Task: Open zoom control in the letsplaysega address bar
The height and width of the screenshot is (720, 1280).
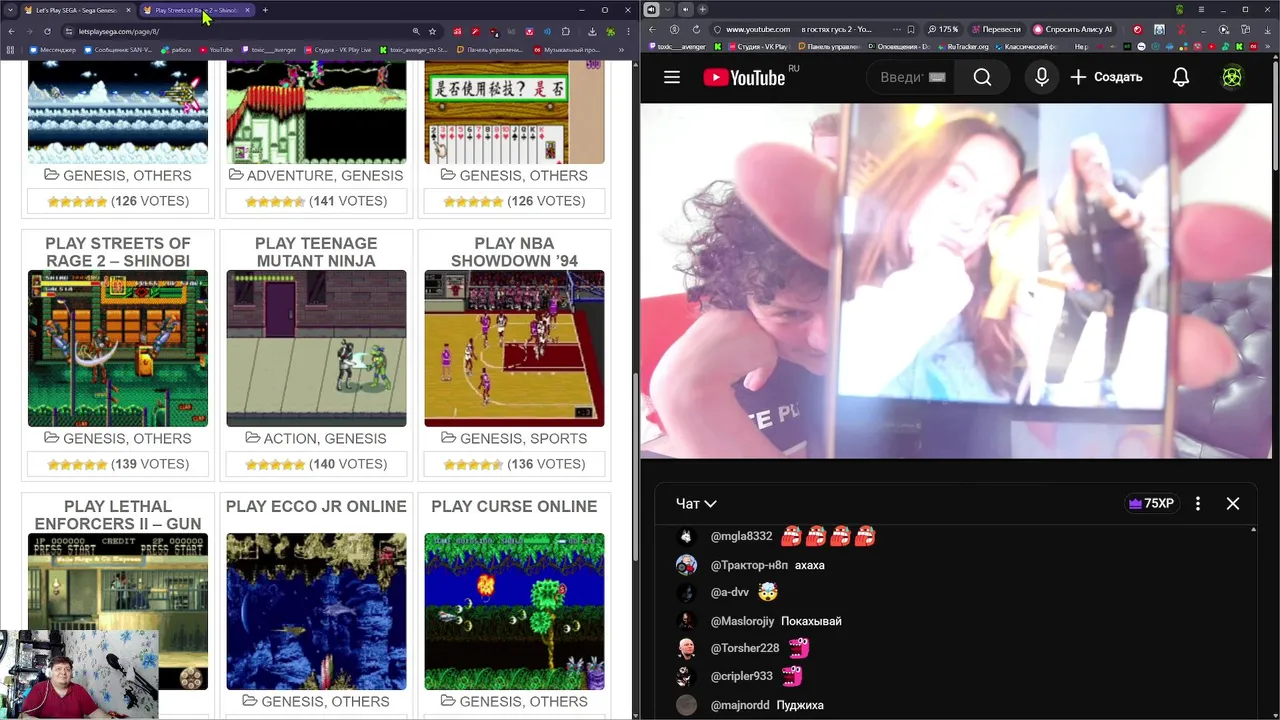Action: point(416,31)
